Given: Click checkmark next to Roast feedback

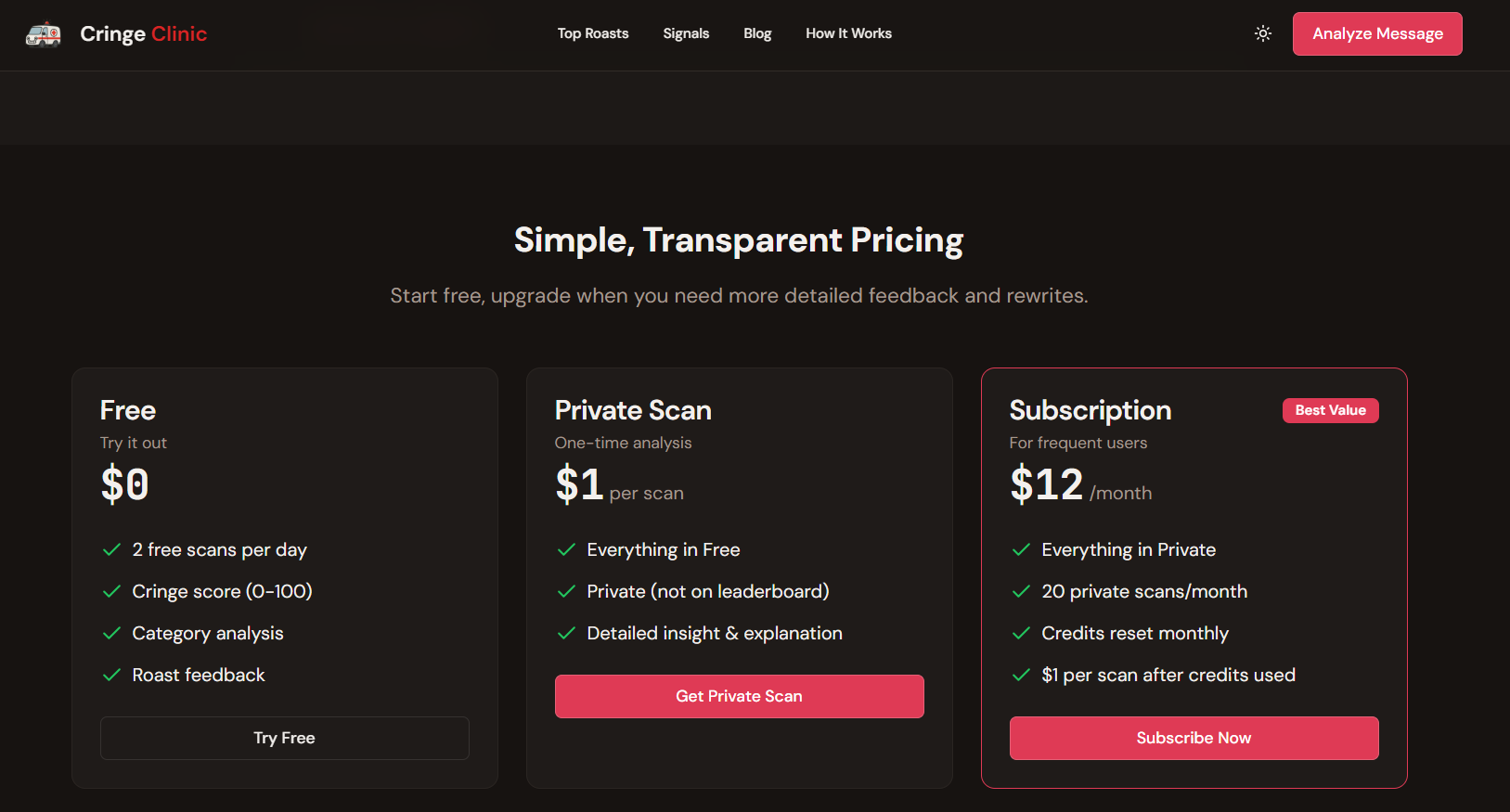Looking at the screenshot, I should pyautogui.click(x=111, y=675).
